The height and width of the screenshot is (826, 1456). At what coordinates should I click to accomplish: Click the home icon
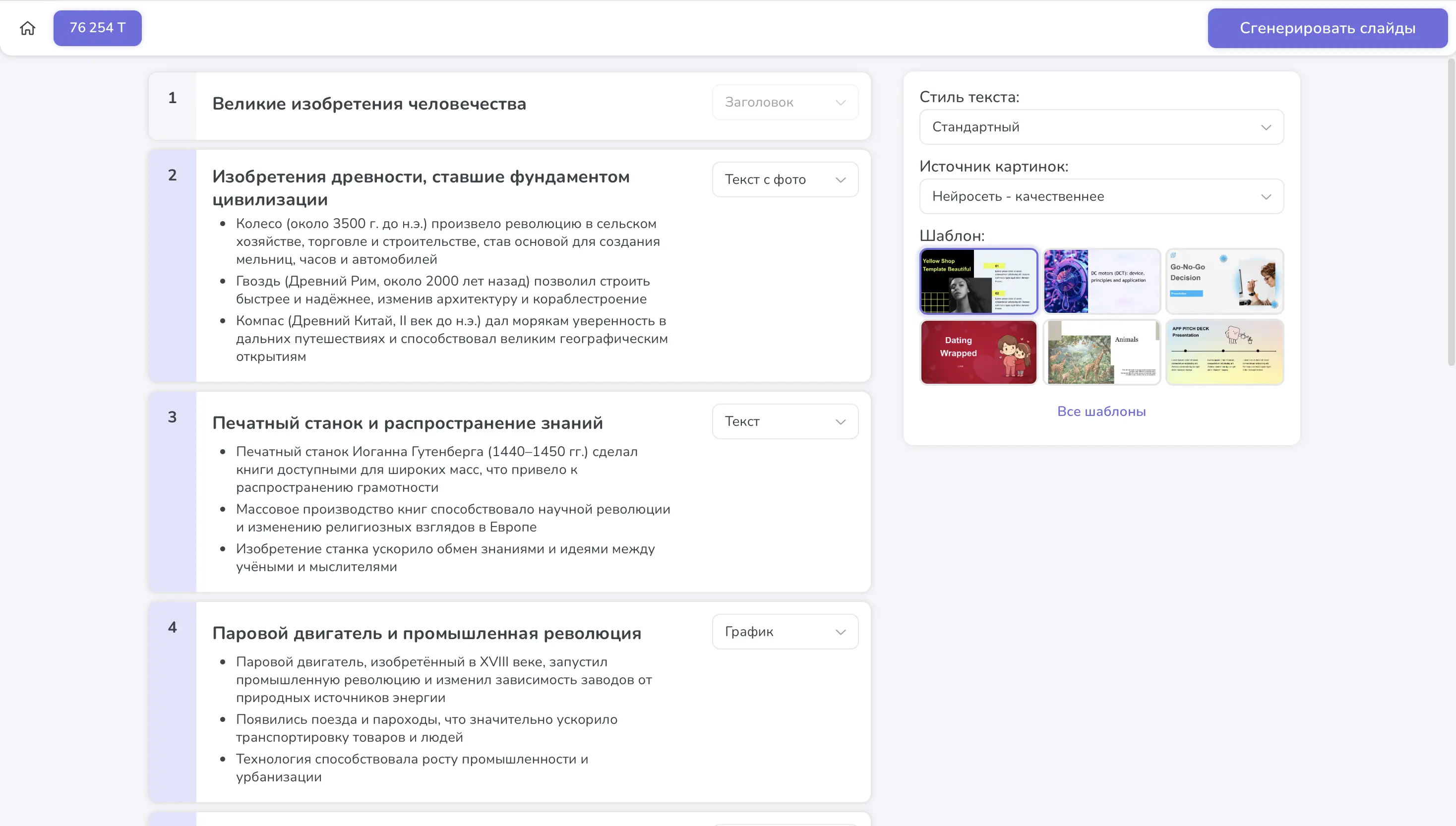pyautogui.click(x=27, y=28)
